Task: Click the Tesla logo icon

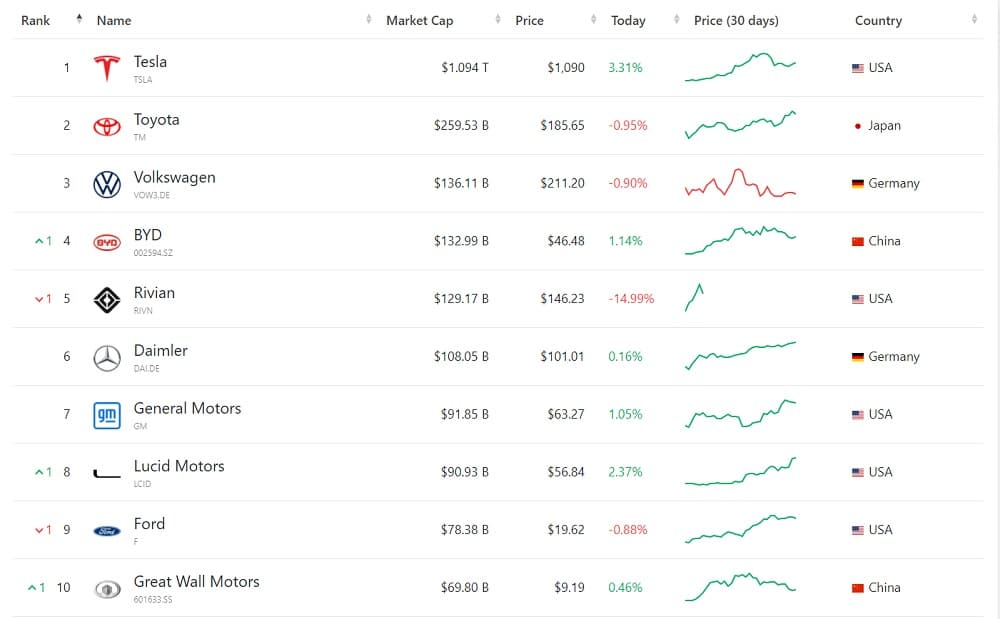Action: click(107, 68)
